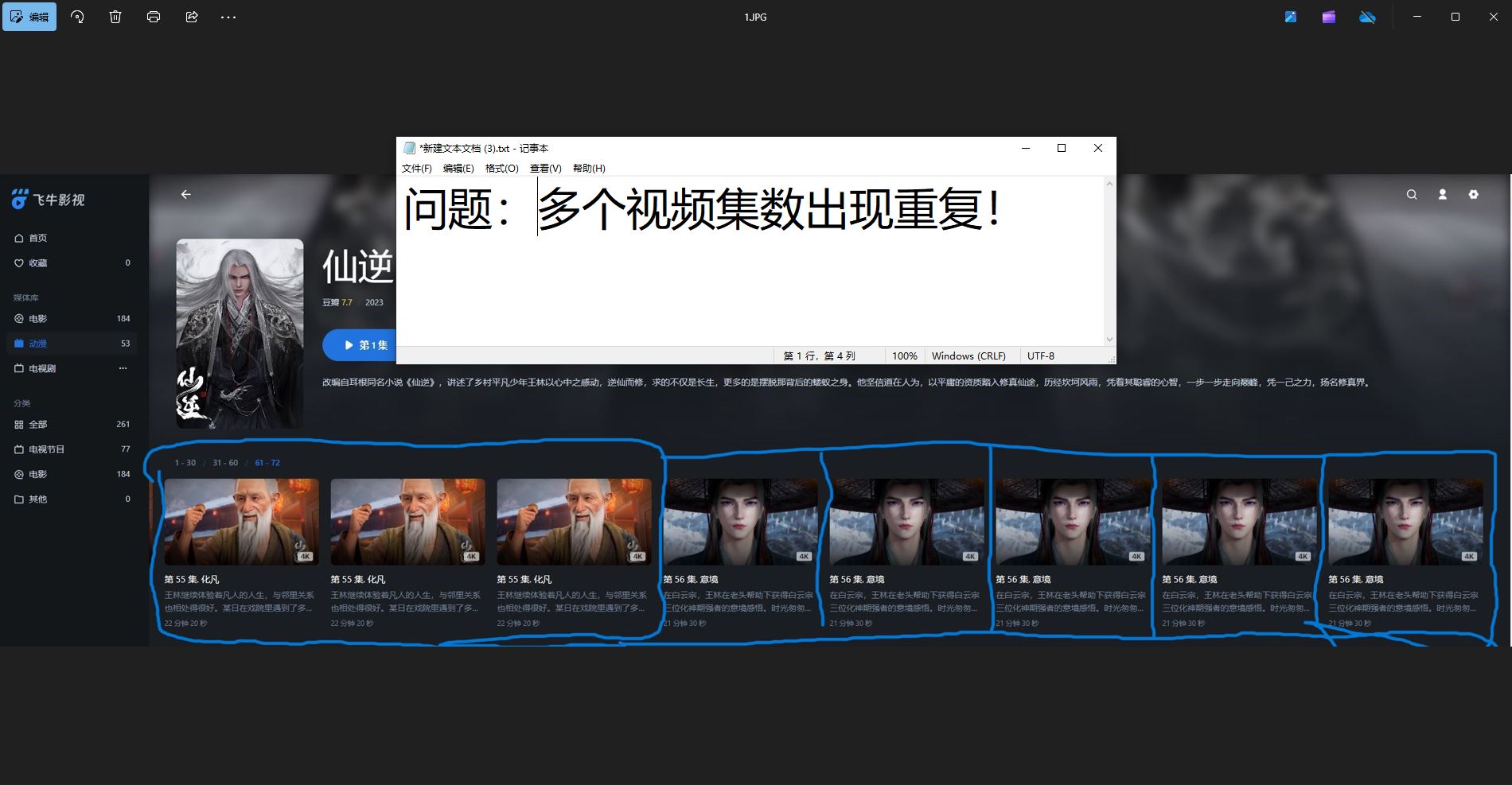This screenshot has height=785, width=1512.
Task: Click the 豆瓣 7.7 rating text
Action: pos(337,302)
